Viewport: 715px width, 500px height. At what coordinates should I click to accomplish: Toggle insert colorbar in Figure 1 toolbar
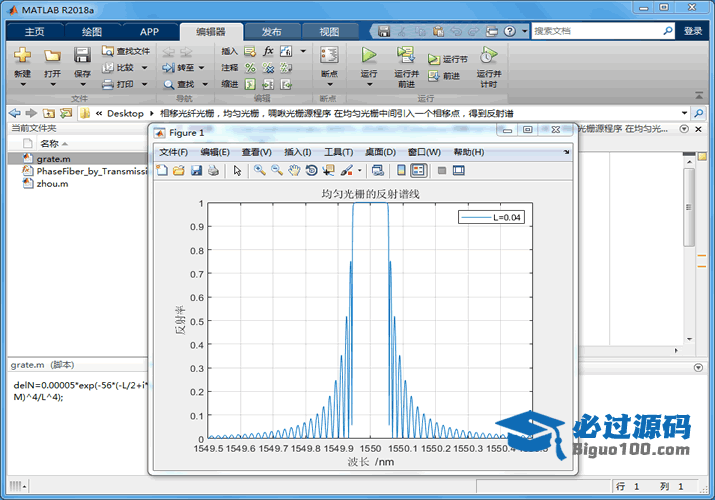click(x=401, y=170)
